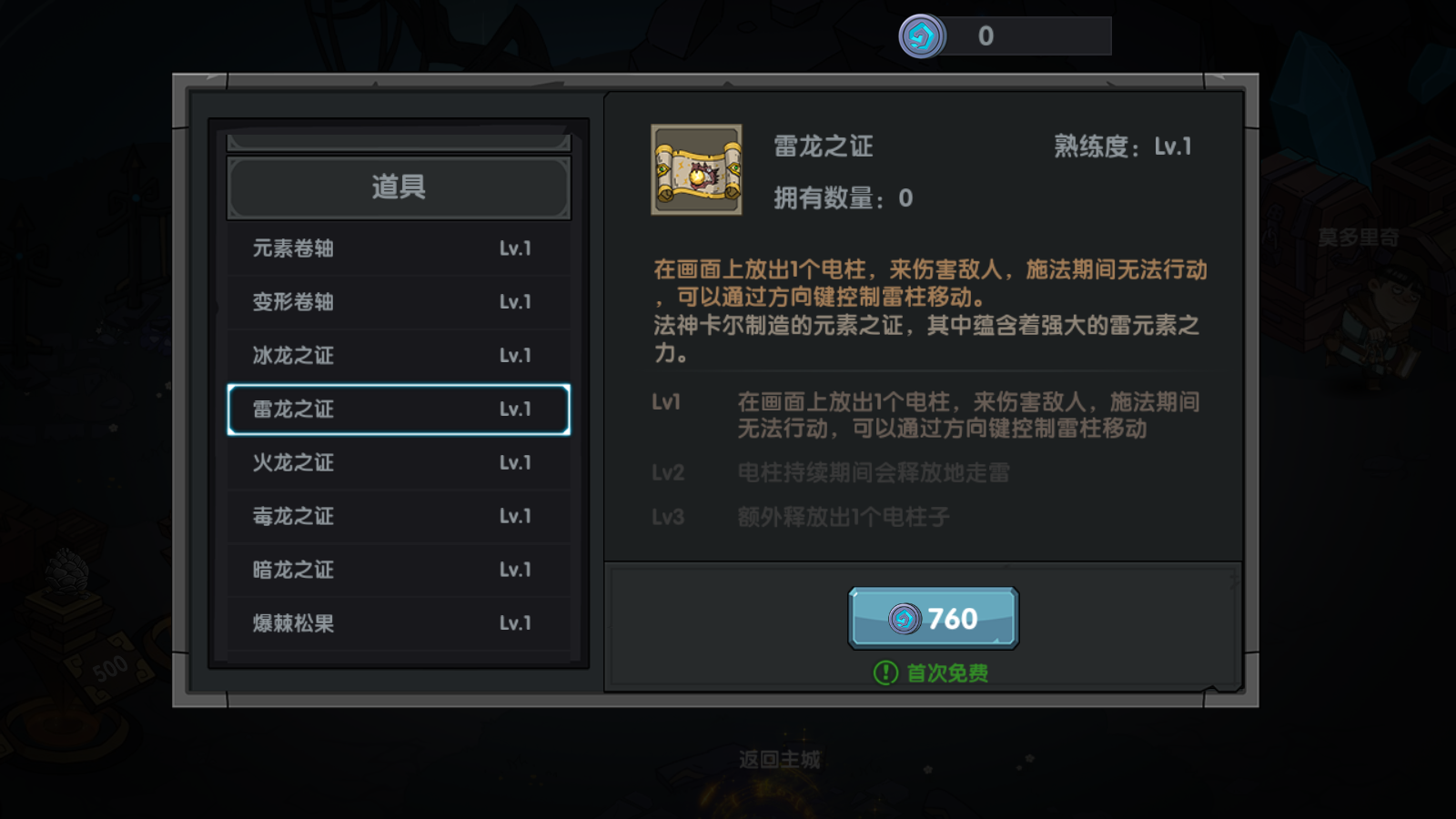Select 毒龙之证 in the item list

coord(399,517)
